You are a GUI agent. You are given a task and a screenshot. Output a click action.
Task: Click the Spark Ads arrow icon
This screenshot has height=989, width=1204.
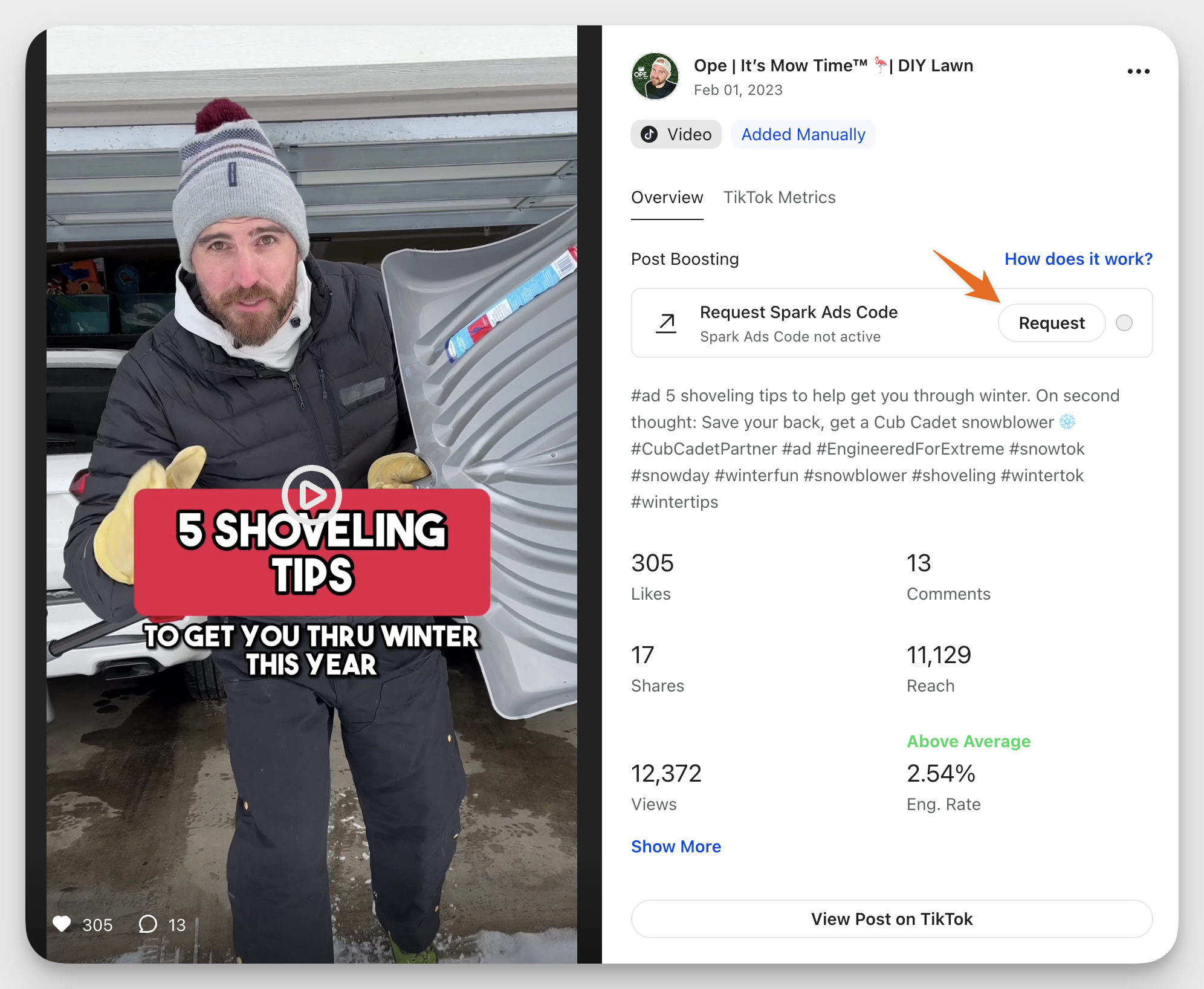click(666, 323)
